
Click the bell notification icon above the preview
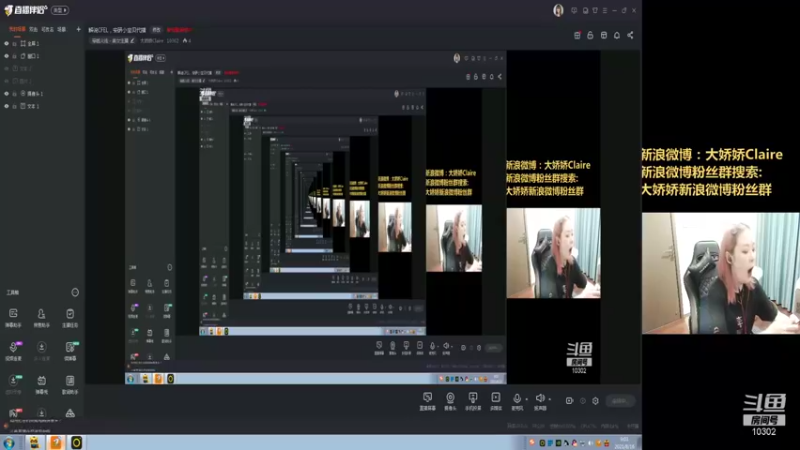pos(617,35)
